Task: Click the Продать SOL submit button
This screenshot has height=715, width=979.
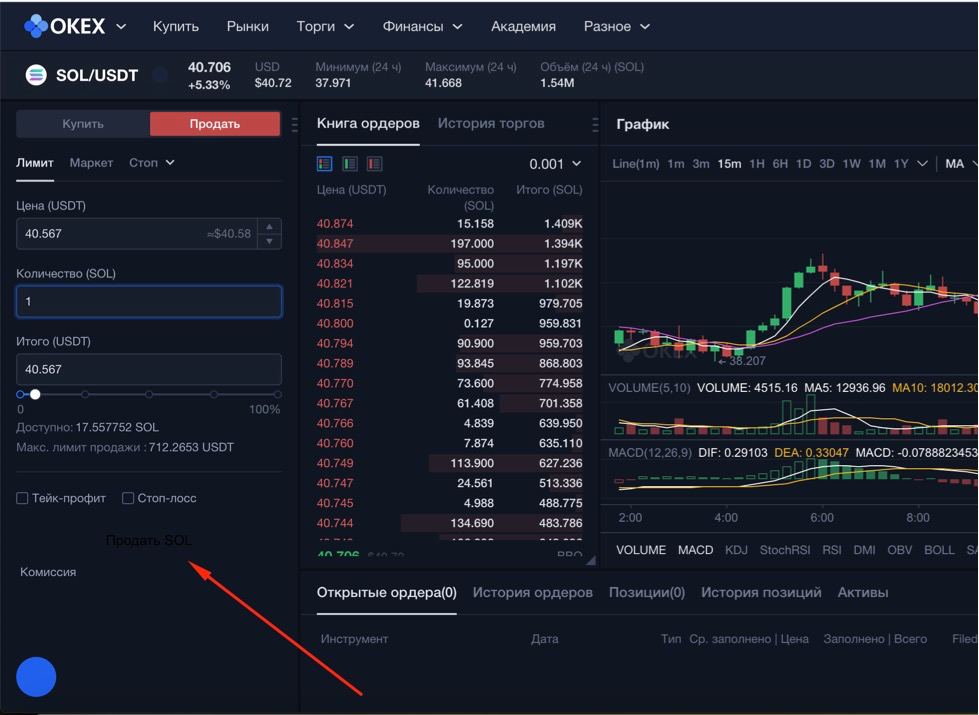Action: 149,540
